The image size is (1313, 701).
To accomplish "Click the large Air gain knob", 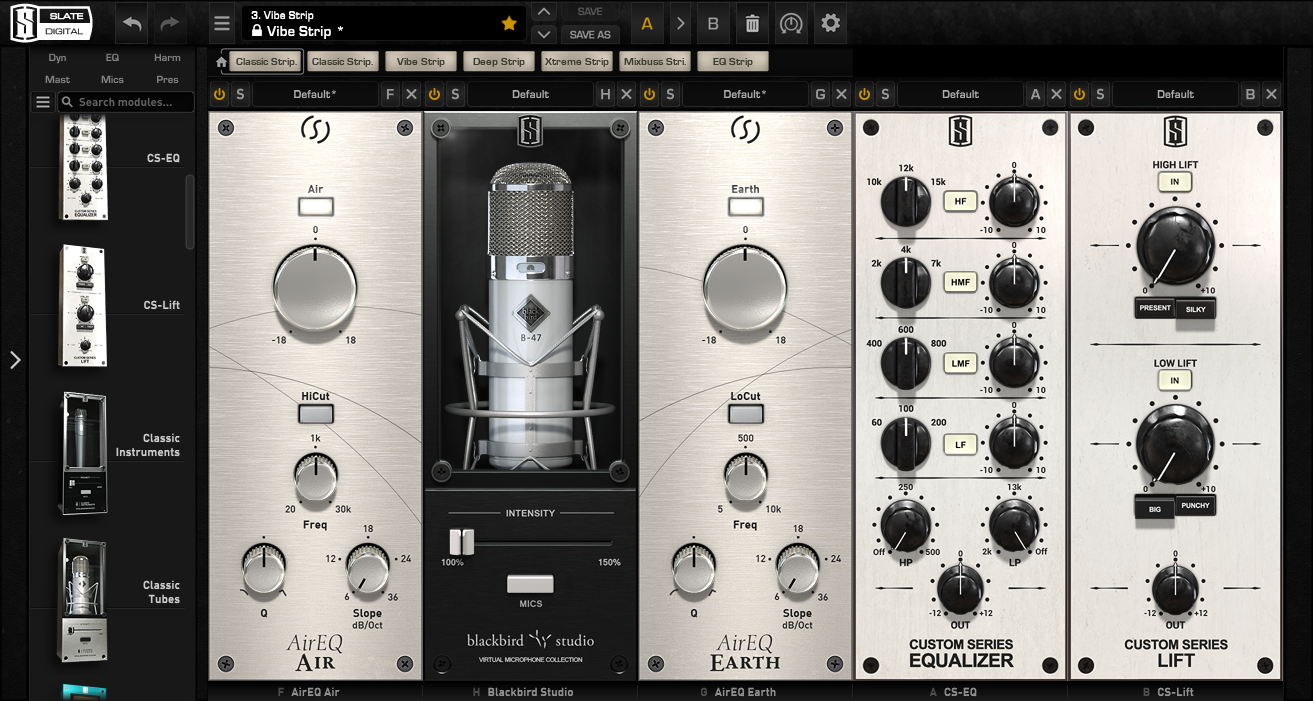I will [x=315, y=290].
